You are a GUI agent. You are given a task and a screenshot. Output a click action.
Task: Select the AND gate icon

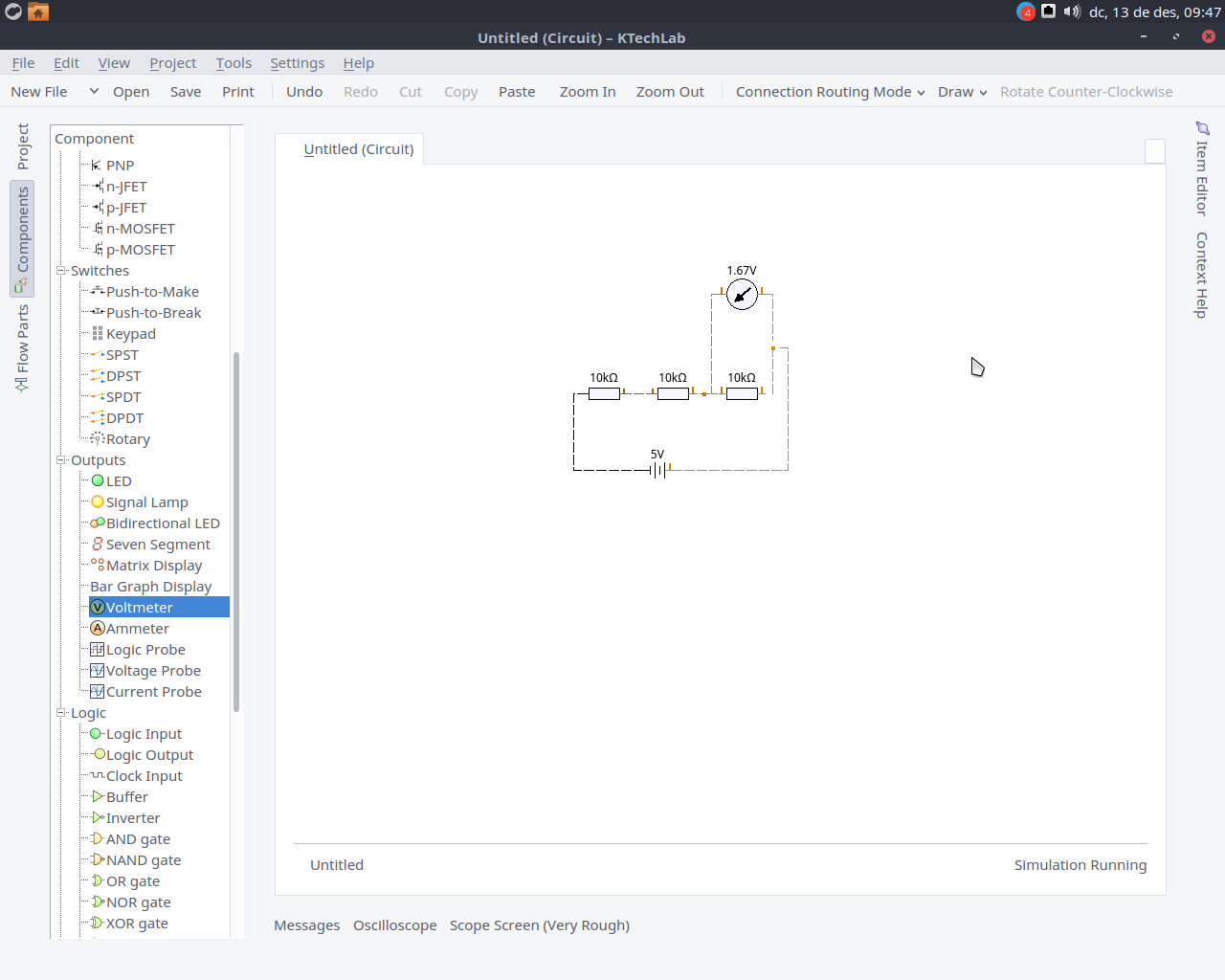(98, 839)
